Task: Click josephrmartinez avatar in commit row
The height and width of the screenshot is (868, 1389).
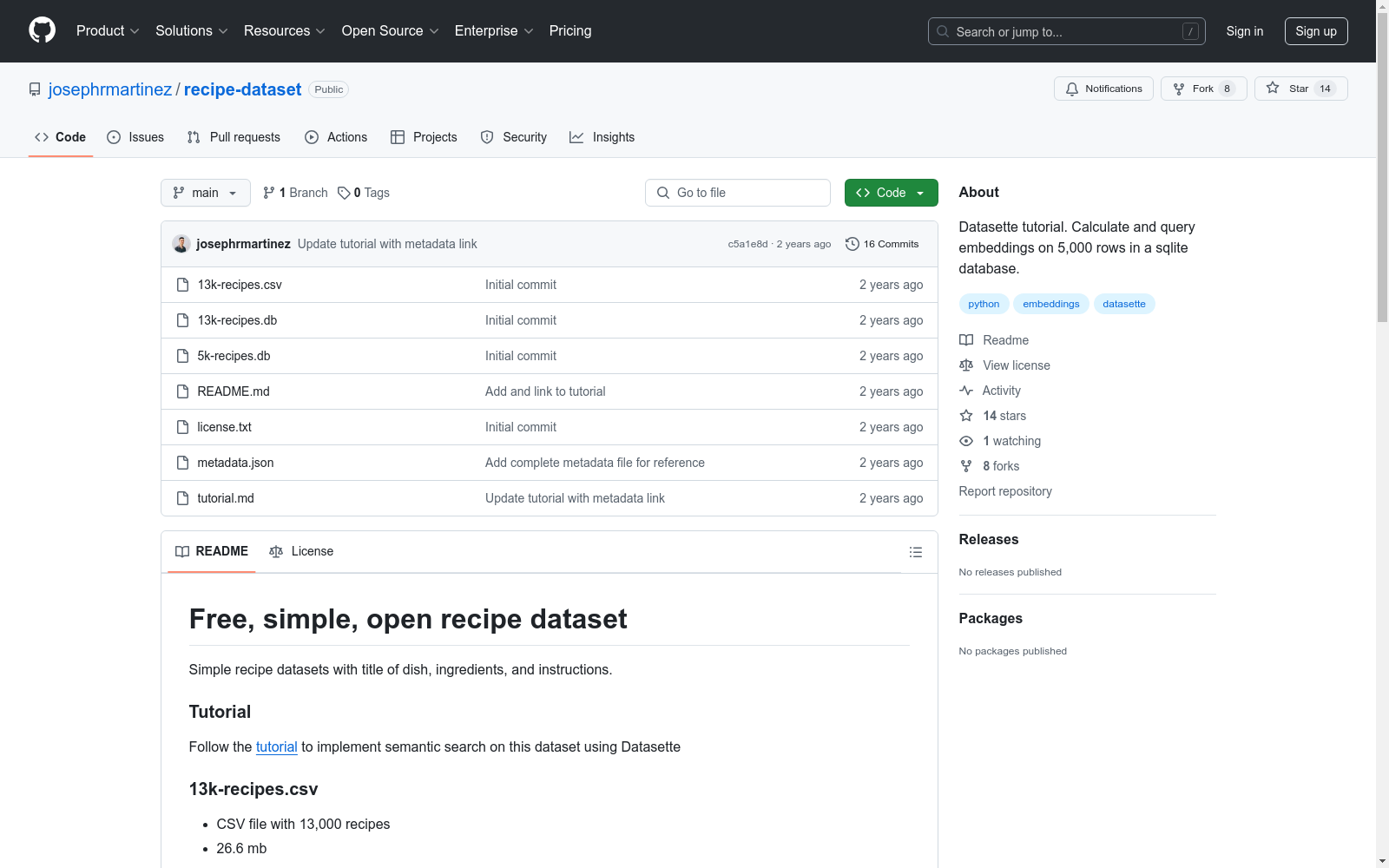Action: pyautogui.click(x=181, y=244)
